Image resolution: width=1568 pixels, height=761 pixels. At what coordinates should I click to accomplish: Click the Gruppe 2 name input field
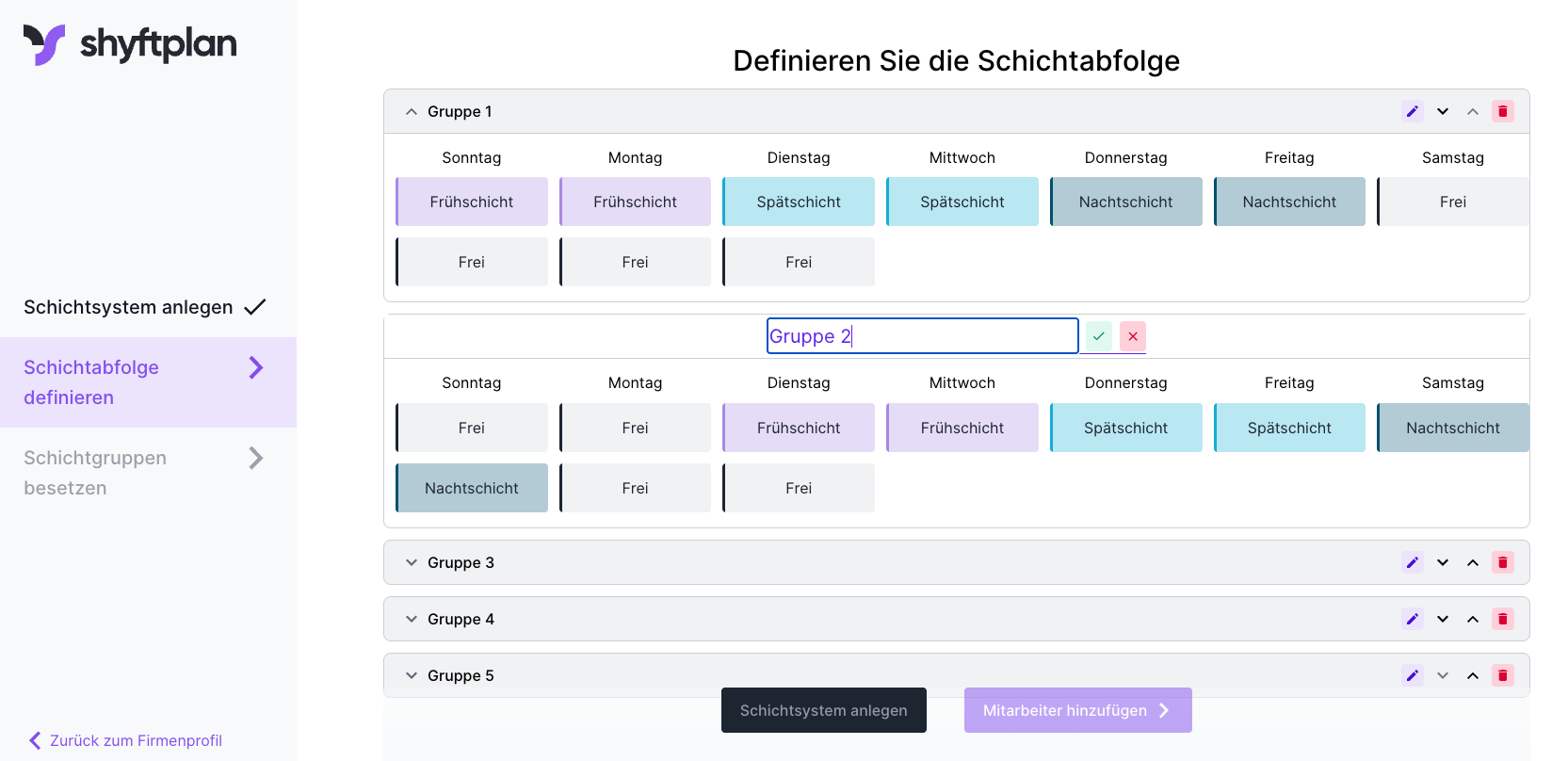pos(922,336)
